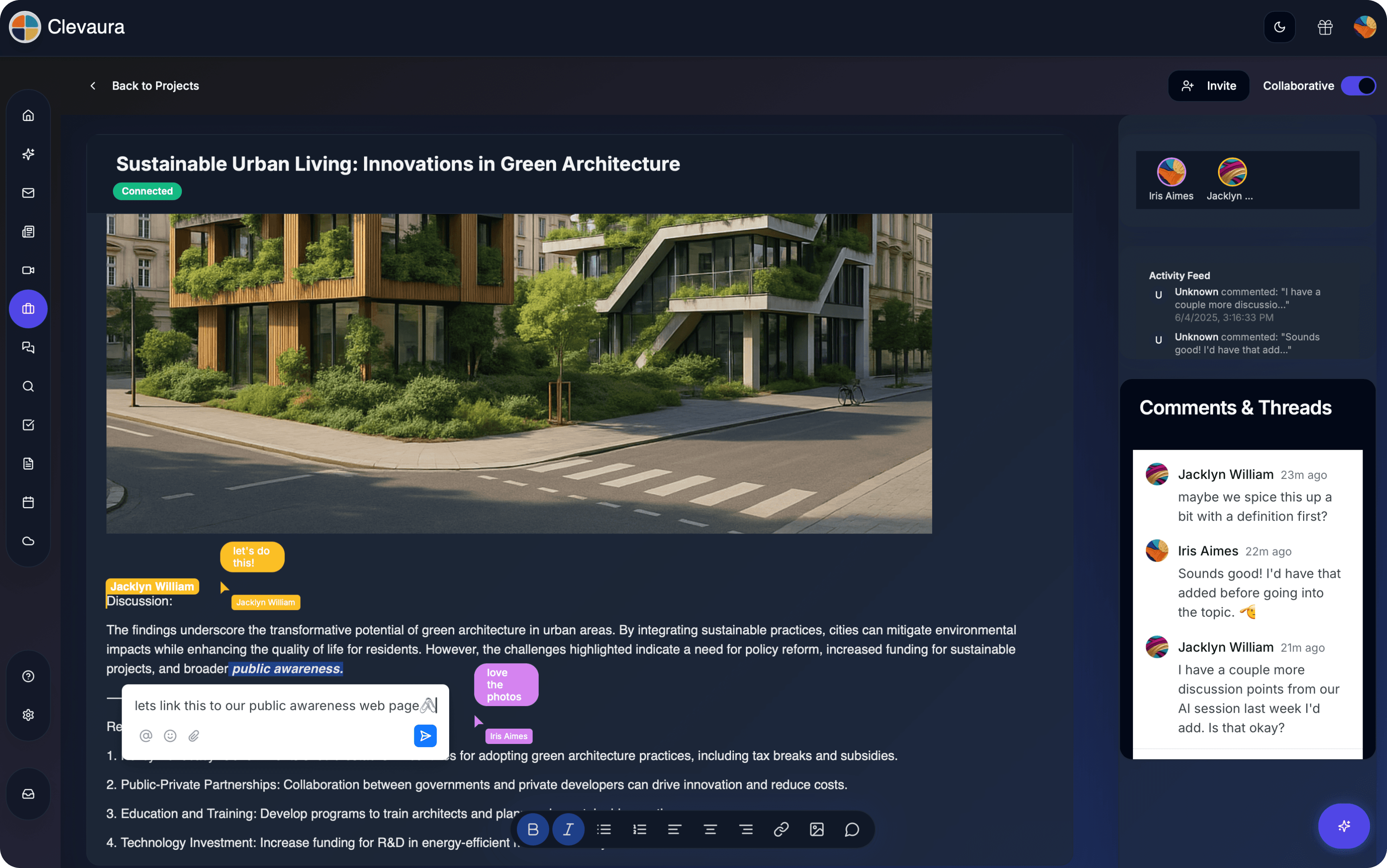Screen dimensions: 1387x868
Task: Select the AI sparkles icon in the sidebar
Action: (28, 154)
